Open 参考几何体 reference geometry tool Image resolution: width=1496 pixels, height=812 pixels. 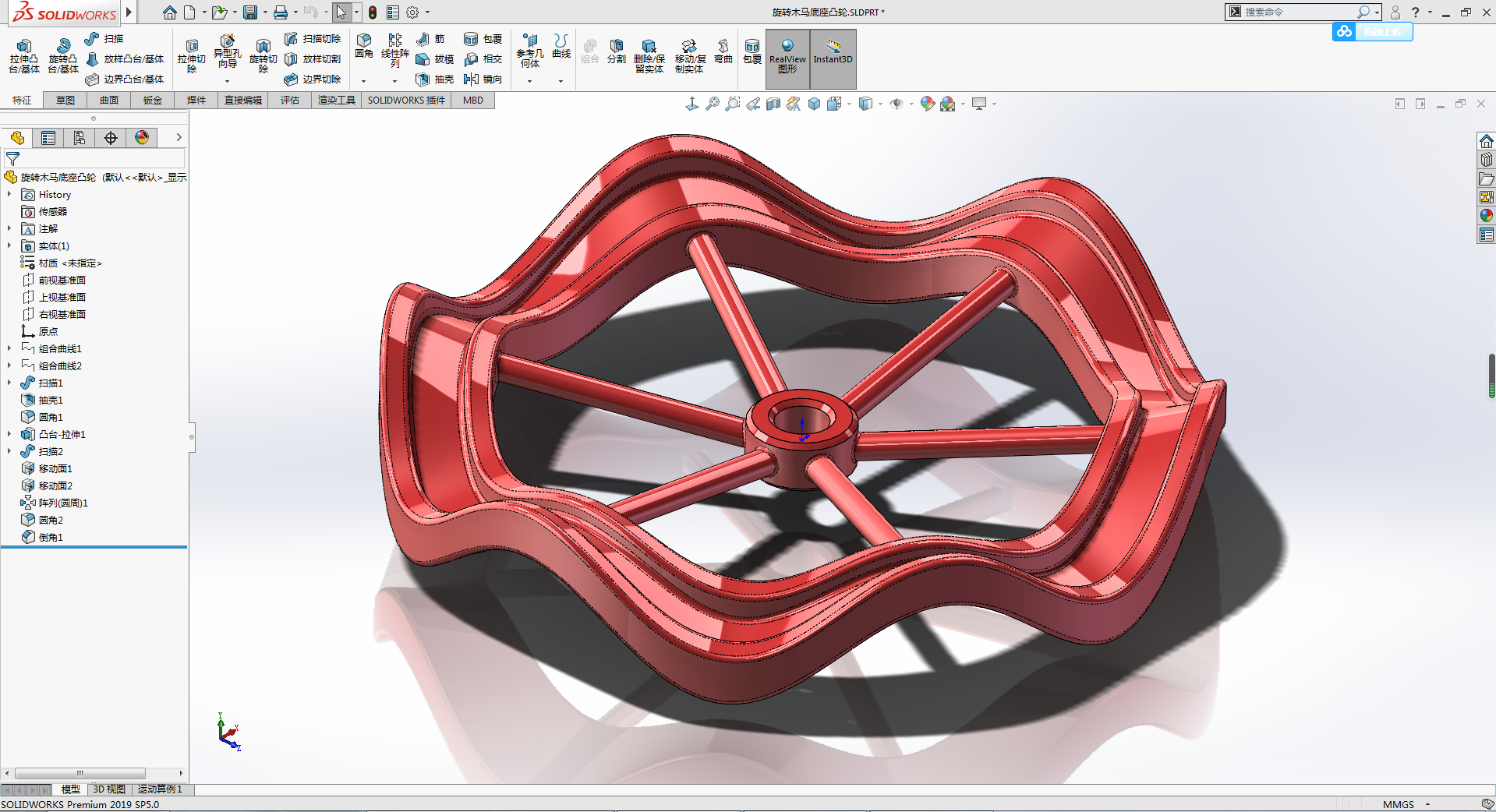coord(530,50)
